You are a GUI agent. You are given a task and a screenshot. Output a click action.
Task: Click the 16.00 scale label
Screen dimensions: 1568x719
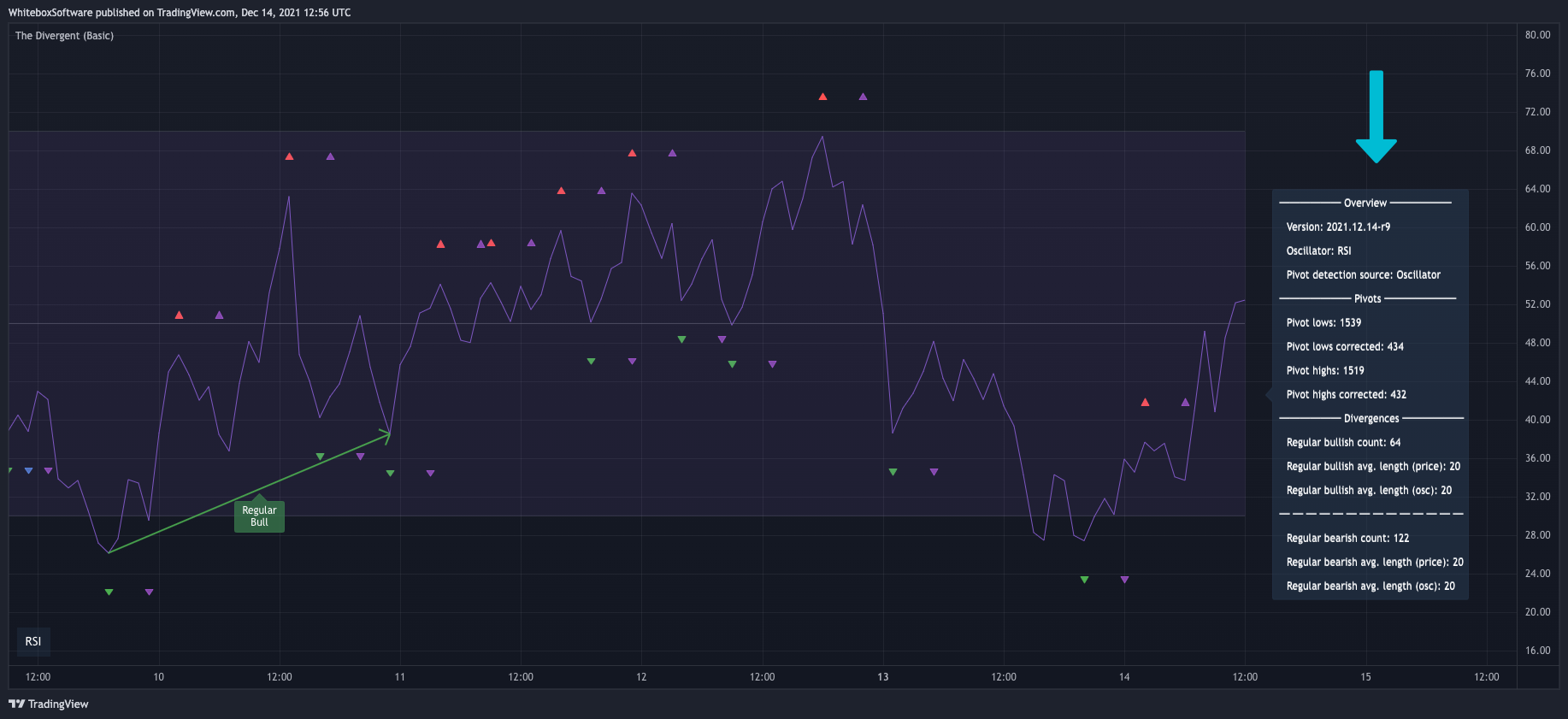(1537, 651)
